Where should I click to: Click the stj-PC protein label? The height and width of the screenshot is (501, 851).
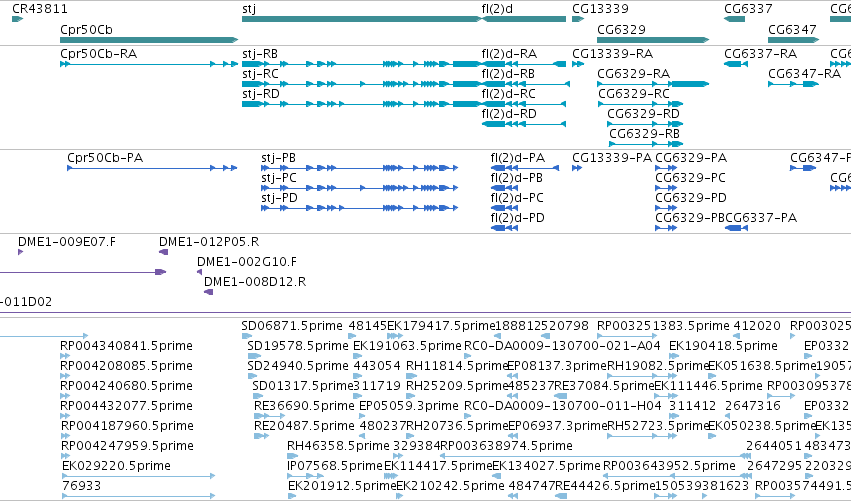pos(279,178)
